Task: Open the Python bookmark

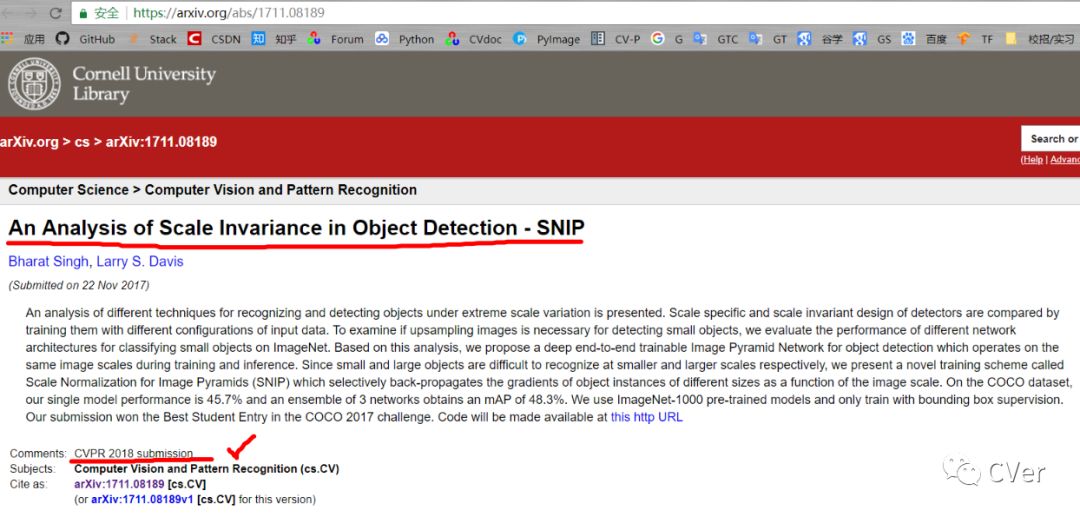Action: [404, 39]
